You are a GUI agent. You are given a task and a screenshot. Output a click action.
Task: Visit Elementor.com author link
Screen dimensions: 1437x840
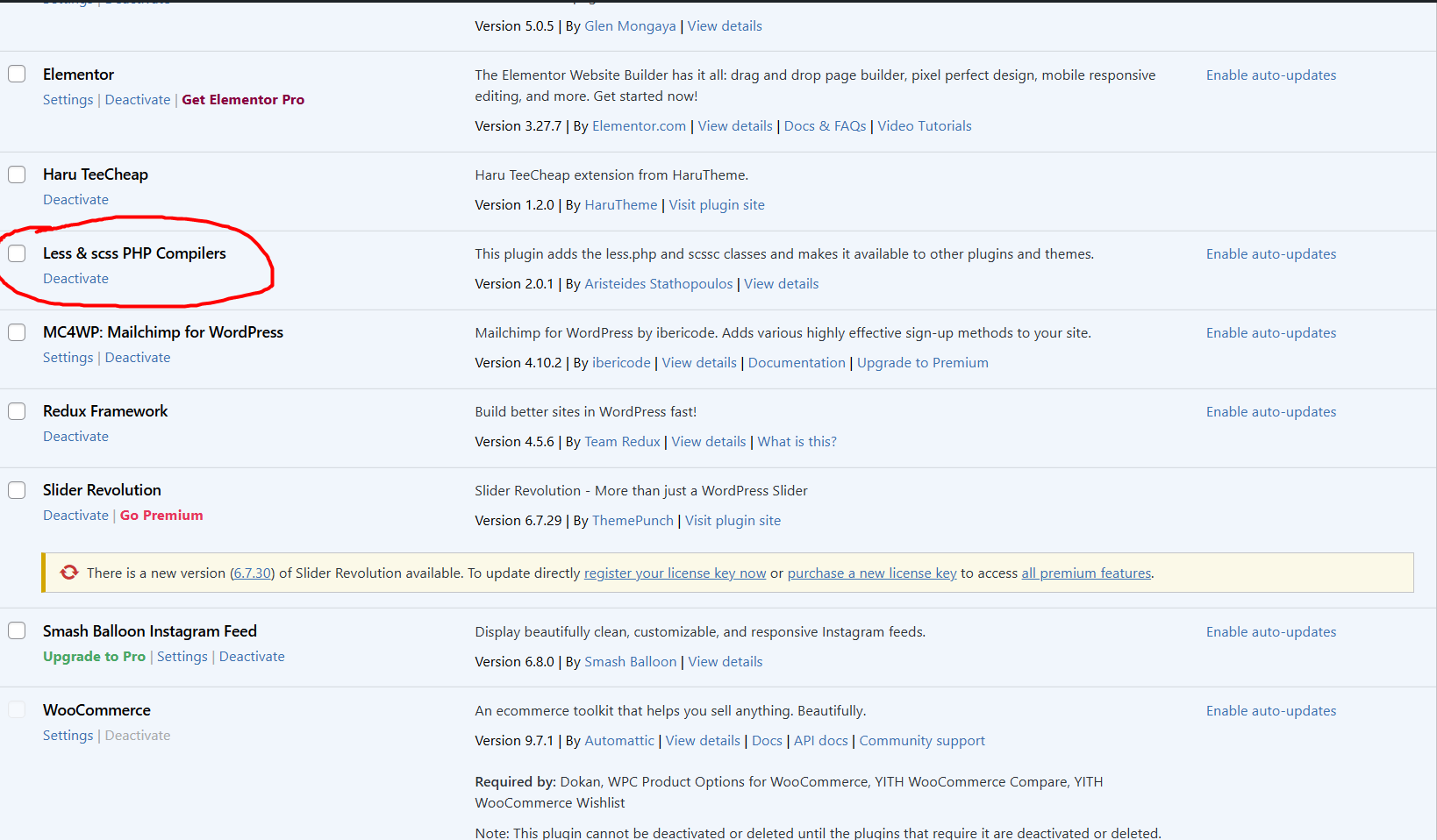639,125
